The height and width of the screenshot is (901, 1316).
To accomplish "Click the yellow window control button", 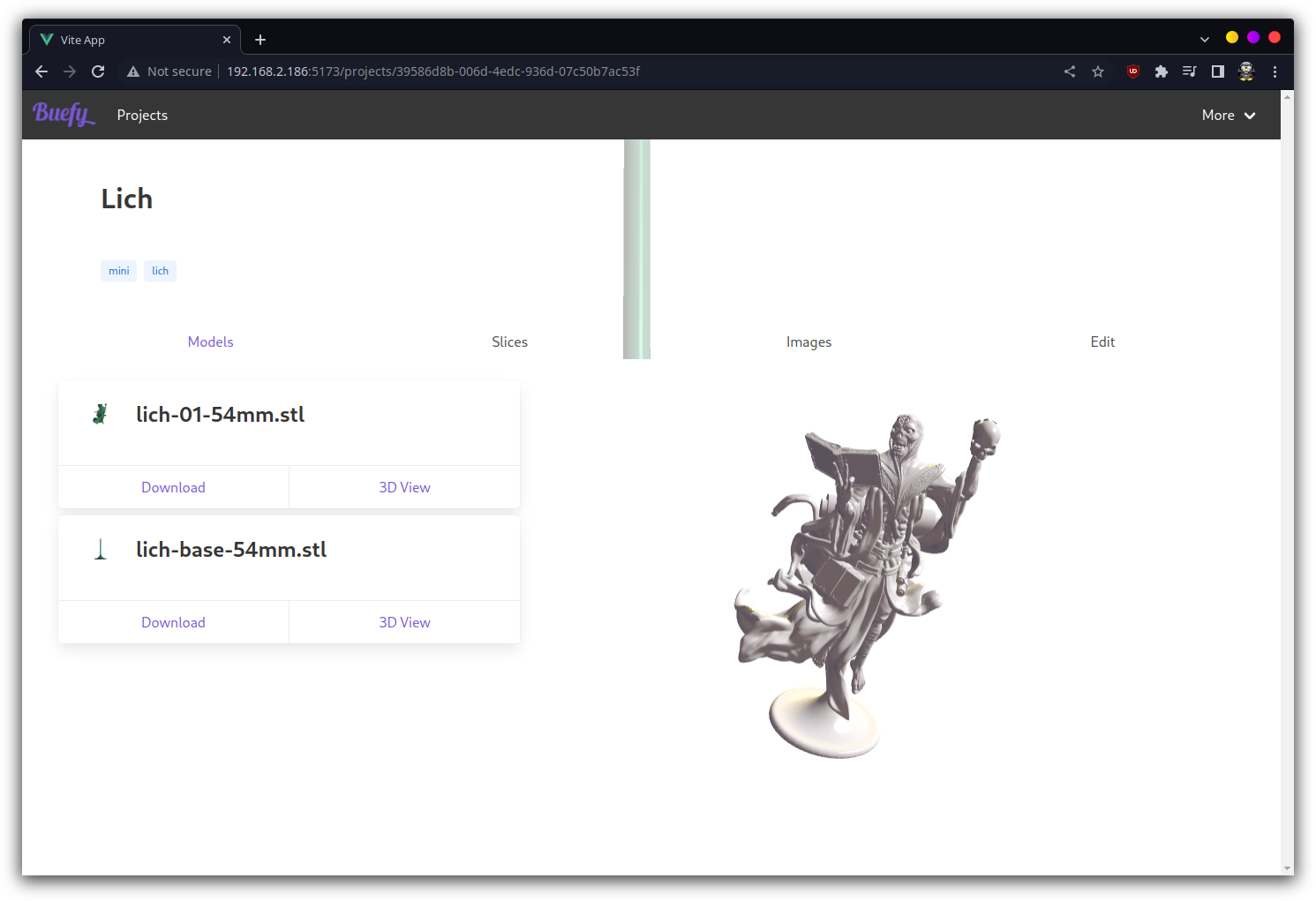I will pos(1232,37).
